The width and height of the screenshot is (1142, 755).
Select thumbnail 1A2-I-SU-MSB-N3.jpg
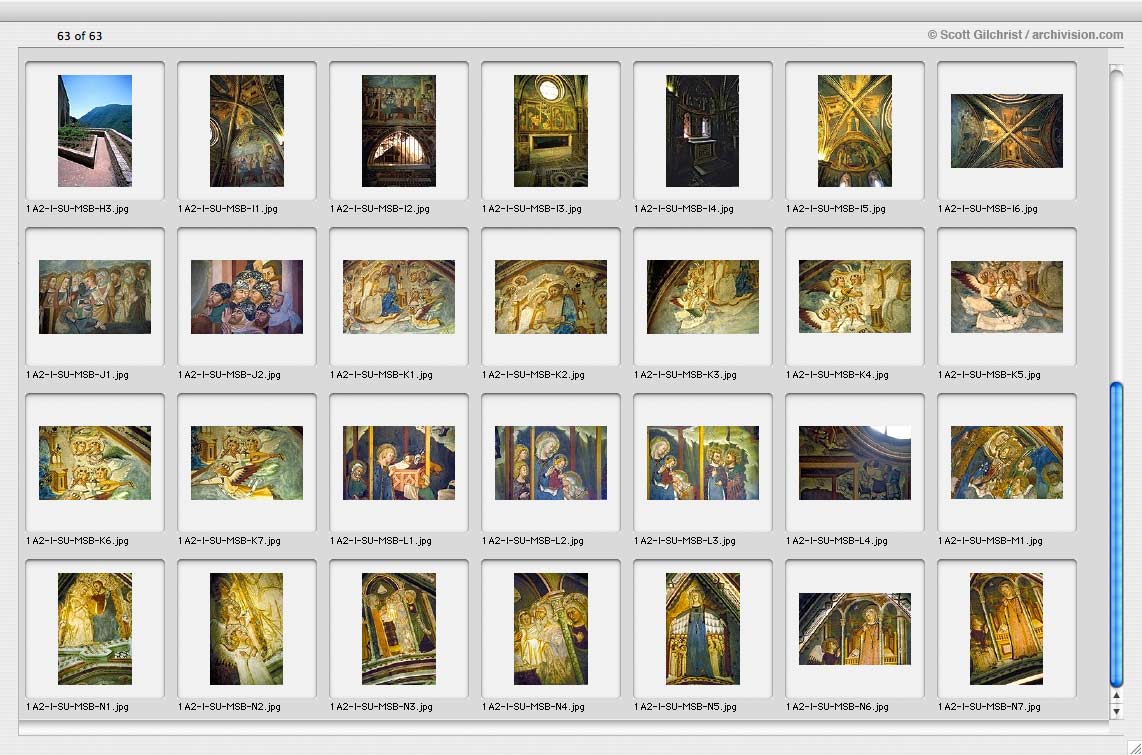398,628
